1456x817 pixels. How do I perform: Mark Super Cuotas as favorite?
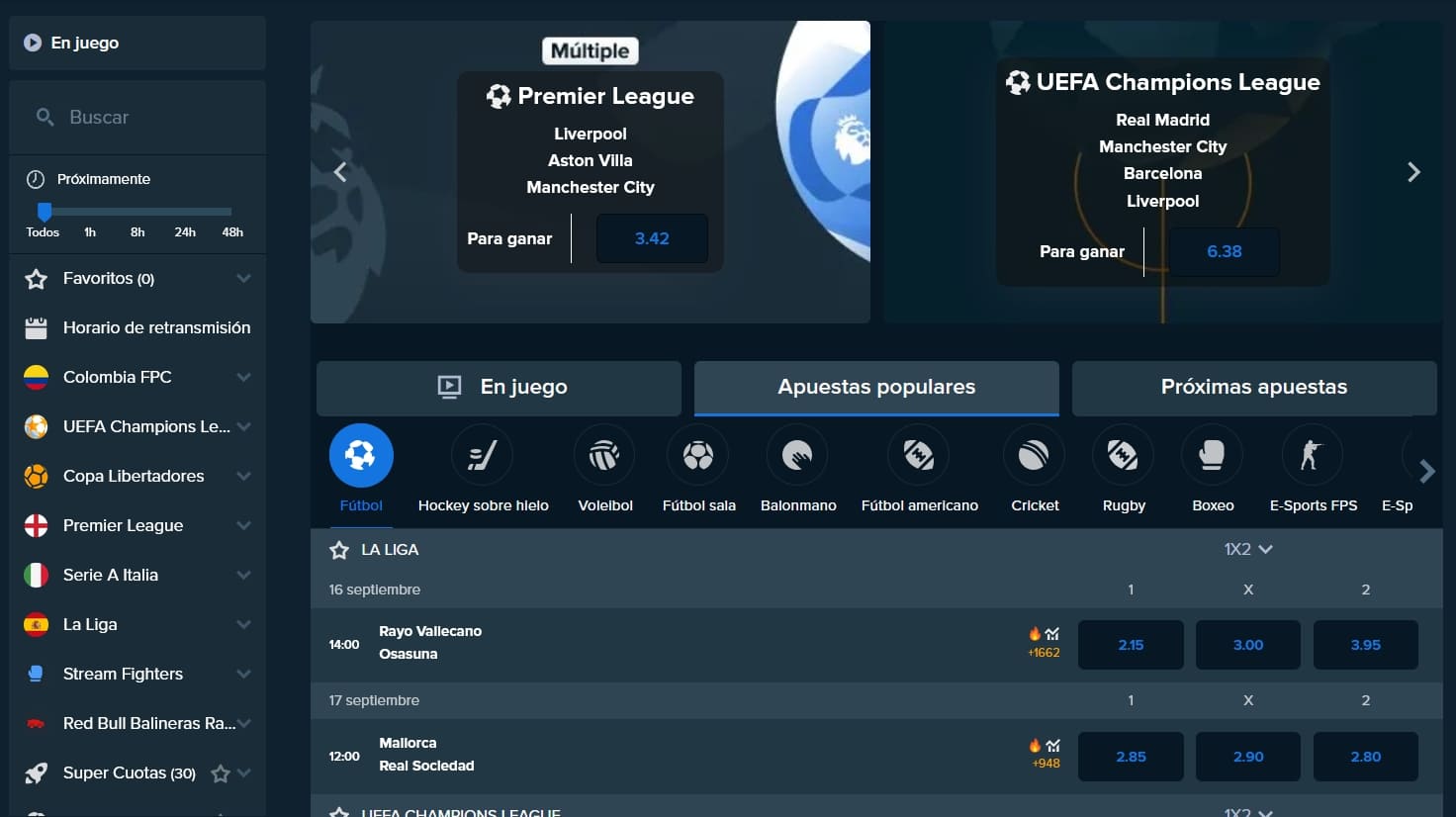click(x=223, y=772)
